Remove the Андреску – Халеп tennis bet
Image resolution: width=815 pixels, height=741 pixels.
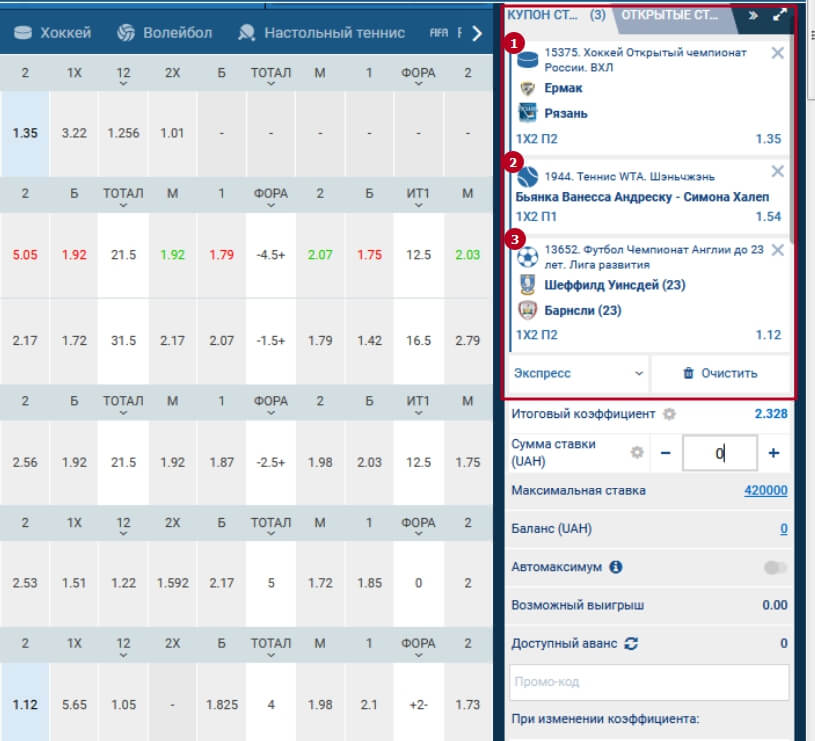point(778,172)
